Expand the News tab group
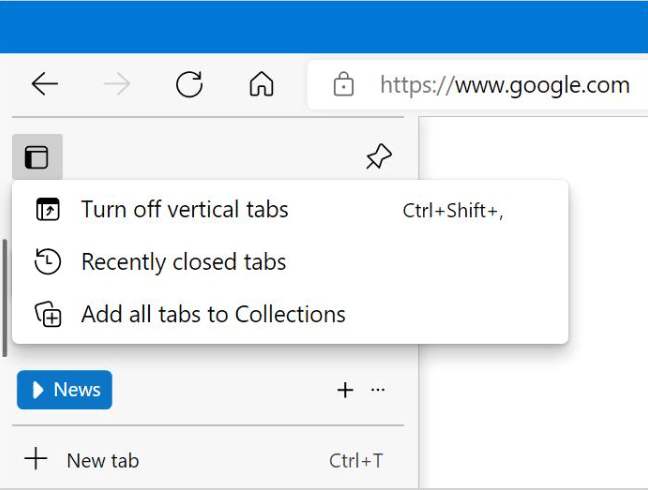This screenshot has width=648, height=490. 38,390
